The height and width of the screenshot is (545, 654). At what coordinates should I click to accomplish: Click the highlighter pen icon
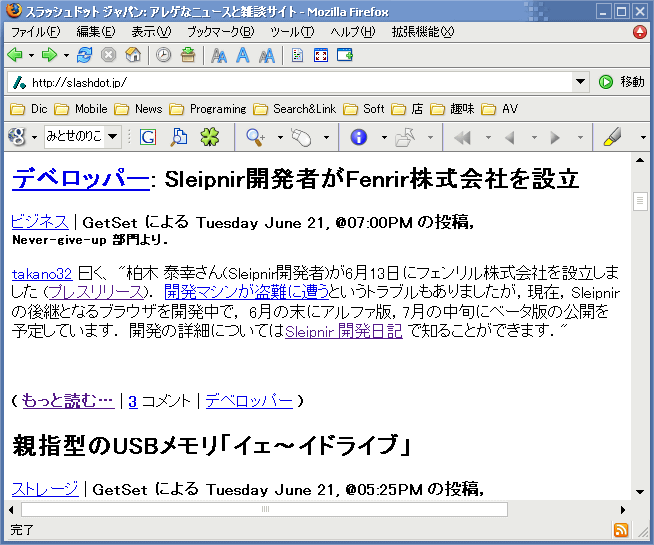[612, 137]
